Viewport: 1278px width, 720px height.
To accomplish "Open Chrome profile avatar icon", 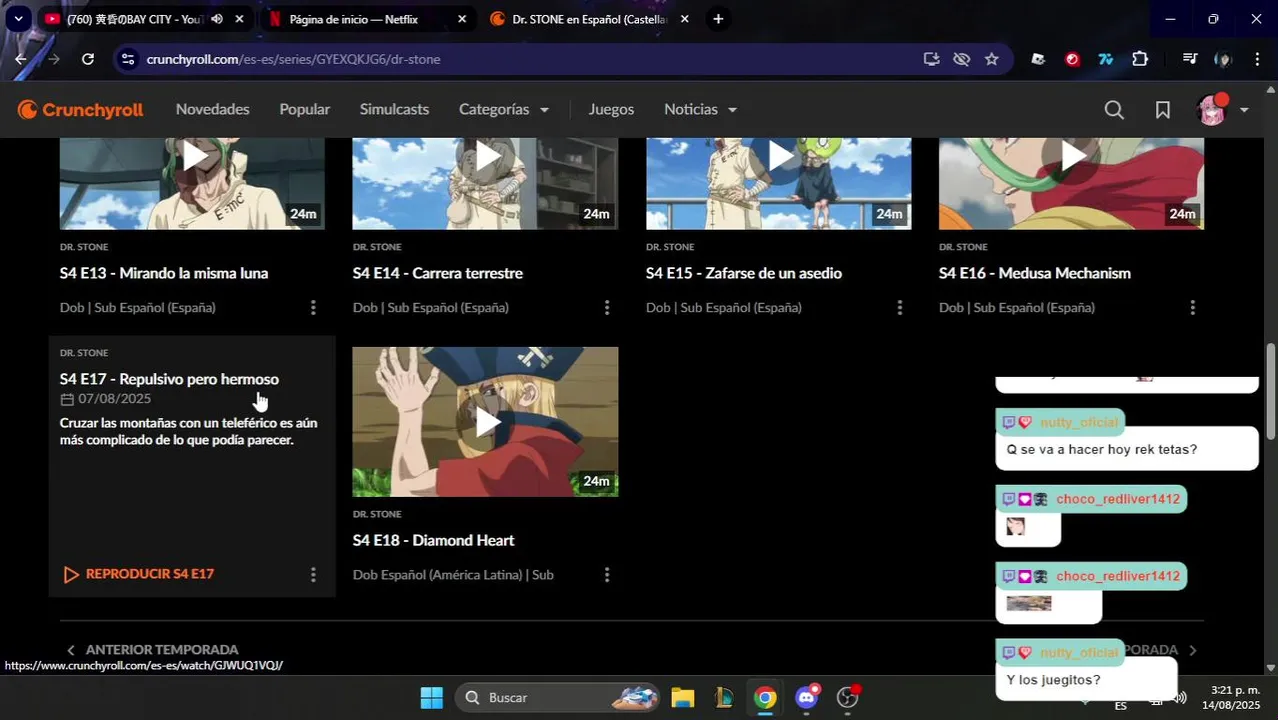I will tap(1223, 59).
